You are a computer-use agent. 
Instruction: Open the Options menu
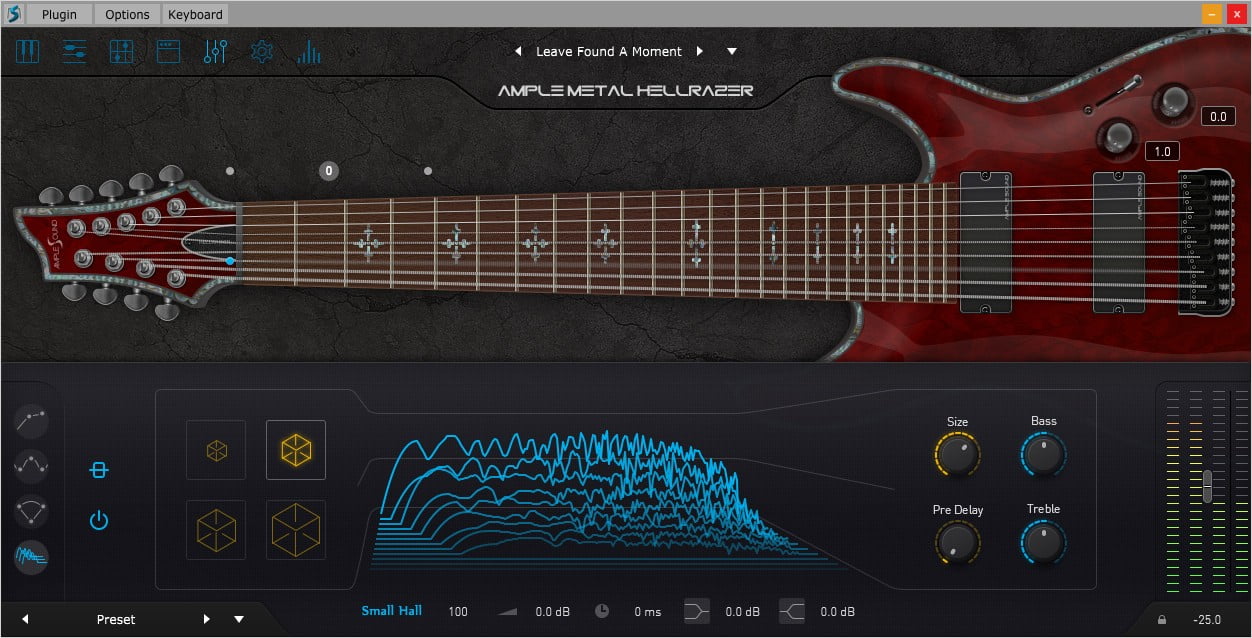tap(127, 14)
